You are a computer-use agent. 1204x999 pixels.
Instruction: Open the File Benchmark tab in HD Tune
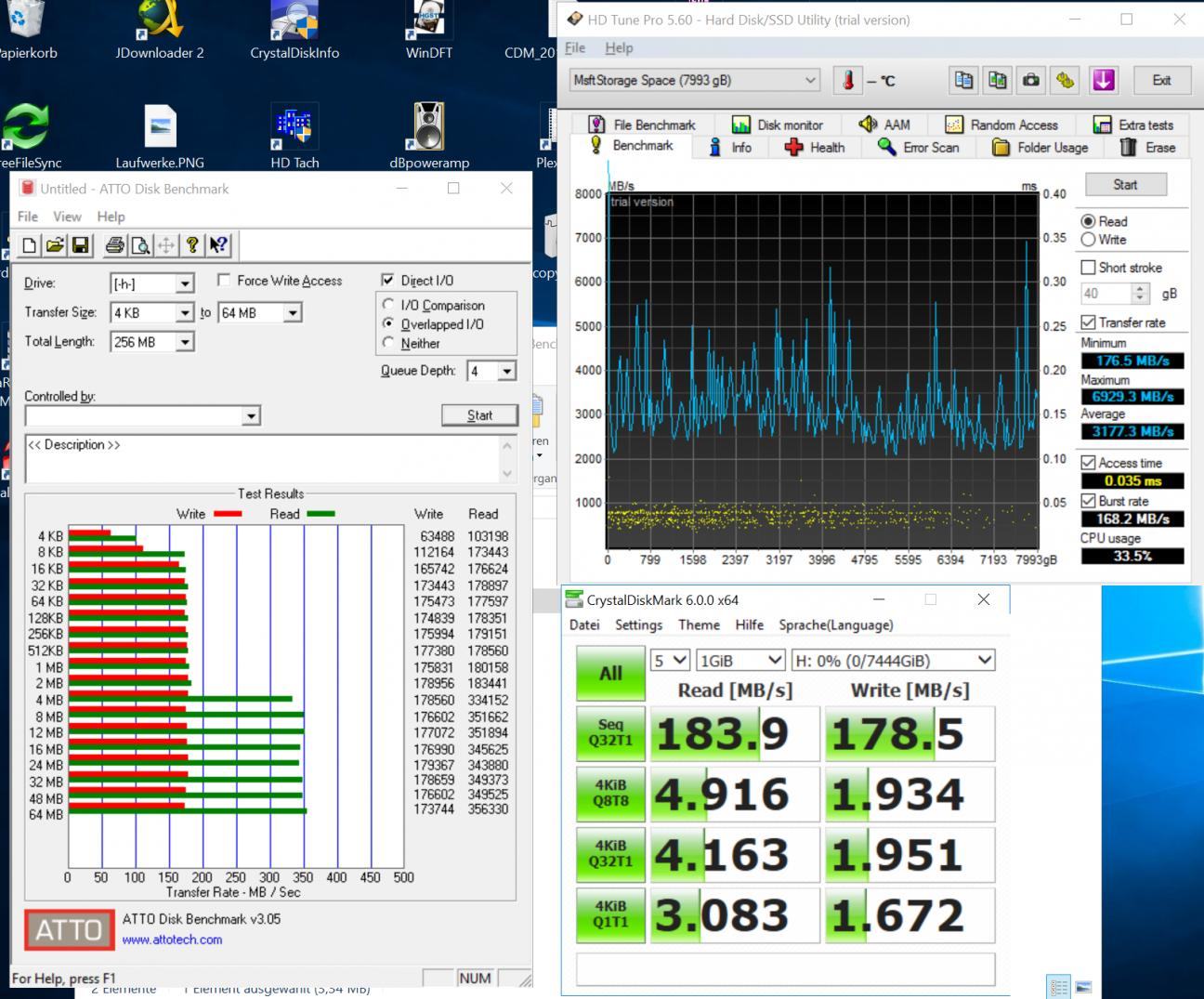point(641,125)
